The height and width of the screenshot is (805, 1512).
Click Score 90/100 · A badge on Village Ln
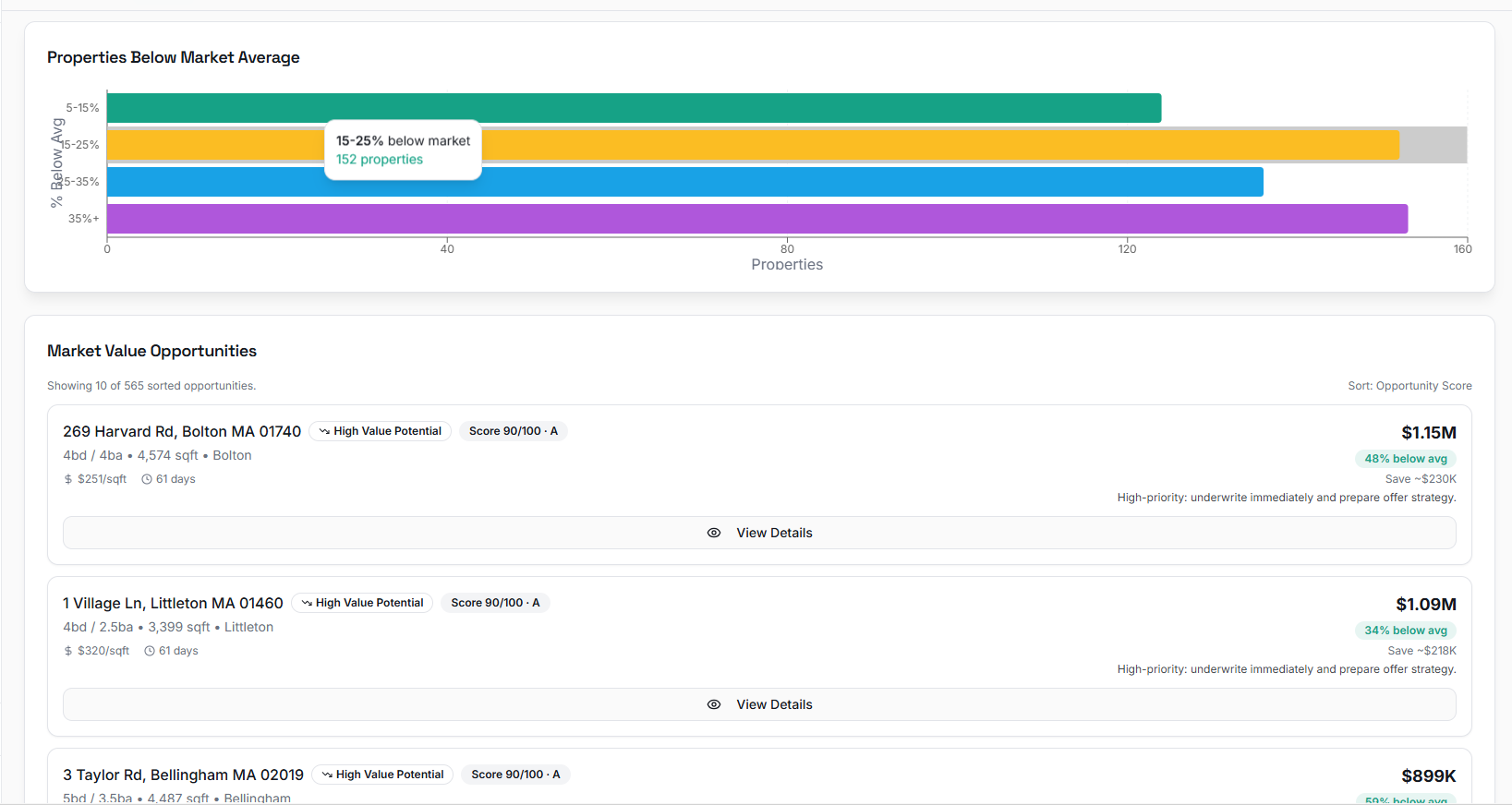495,603
